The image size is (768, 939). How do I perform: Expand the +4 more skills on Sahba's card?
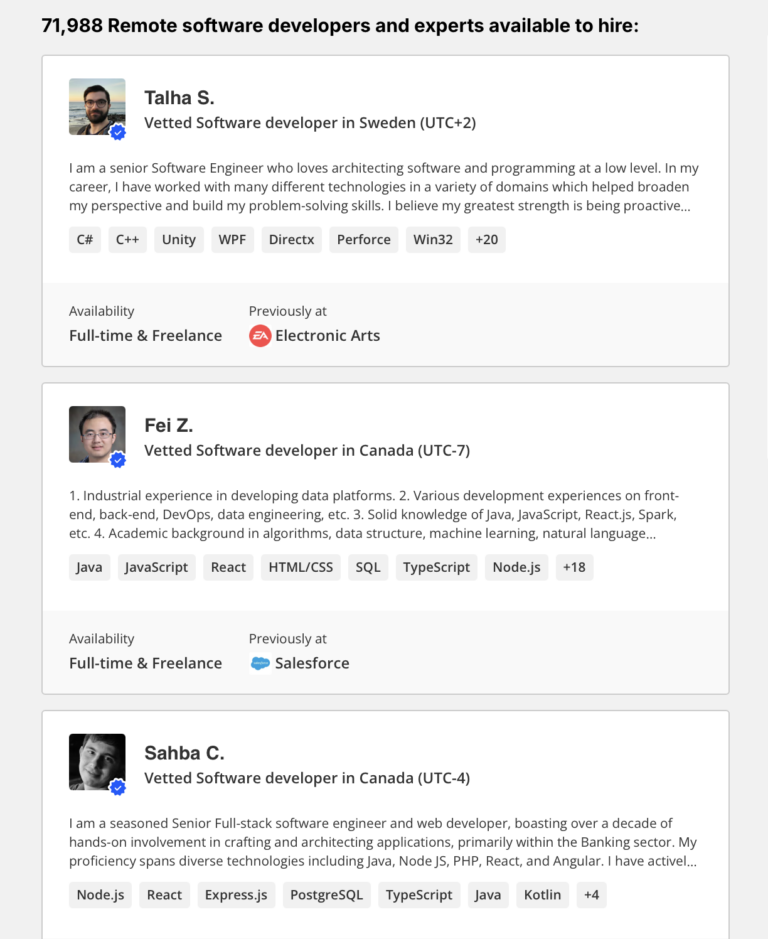pyautogui.click(x=591, y=895)
